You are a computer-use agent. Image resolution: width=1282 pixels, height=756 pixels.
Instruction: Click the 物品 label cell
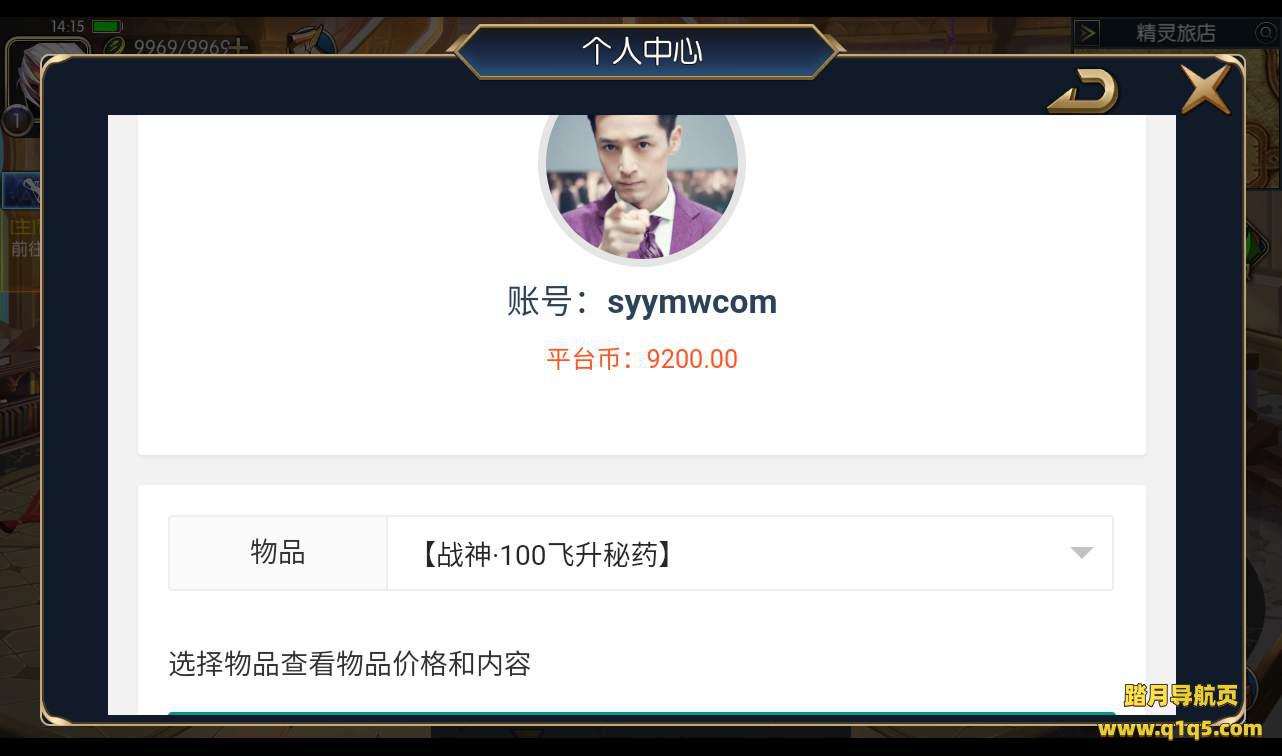click(278, 553)
